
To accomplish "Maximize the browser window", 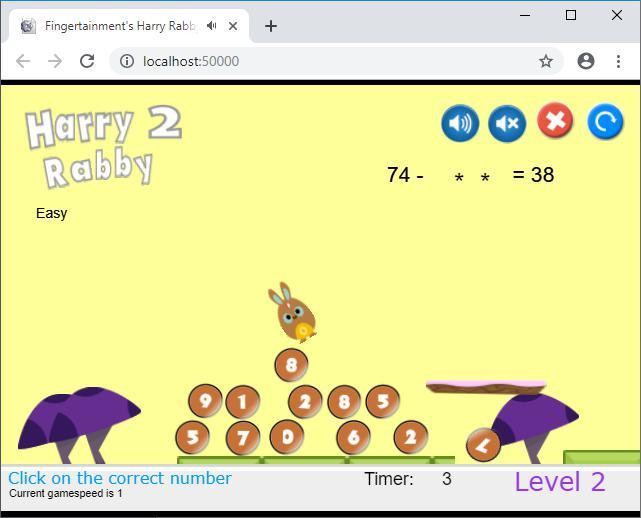I will [x=571, y=15].
